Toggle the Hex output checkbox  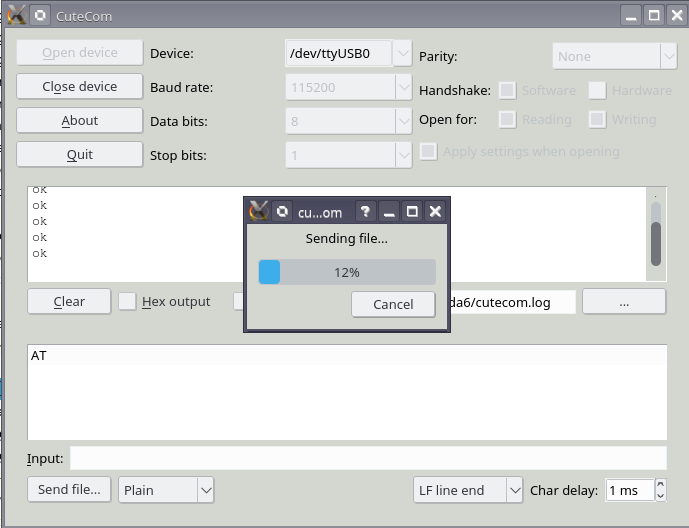(128, 301)
